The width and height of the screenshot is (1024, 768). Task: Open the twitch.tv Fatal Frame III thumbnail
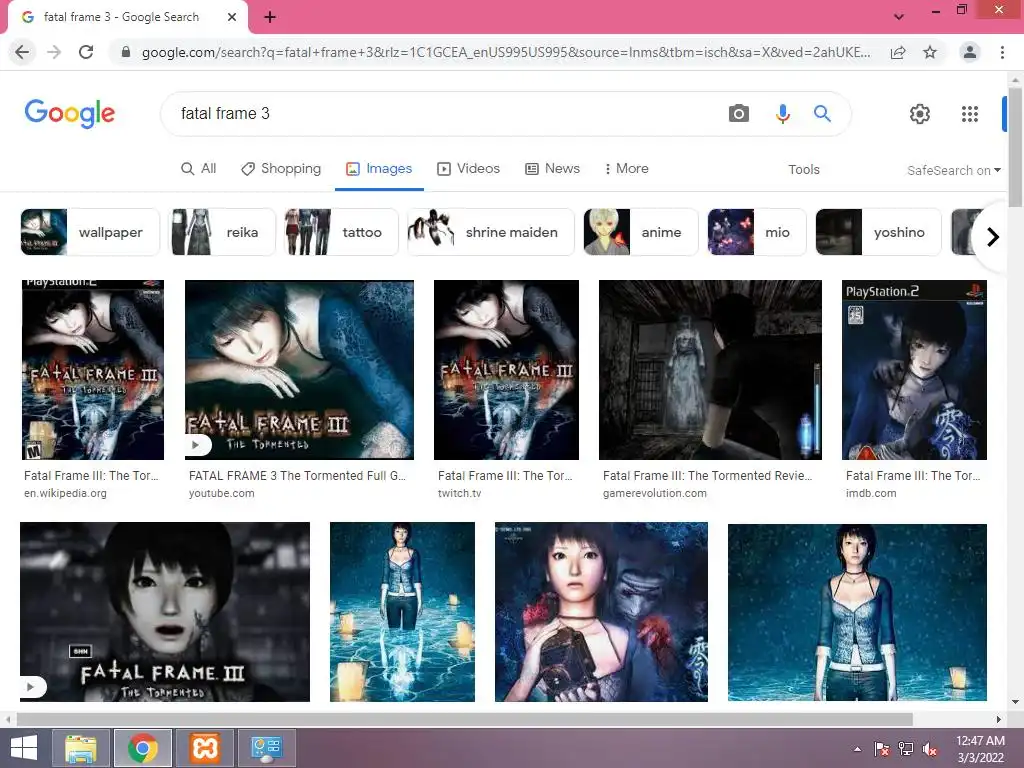[506, 370]
